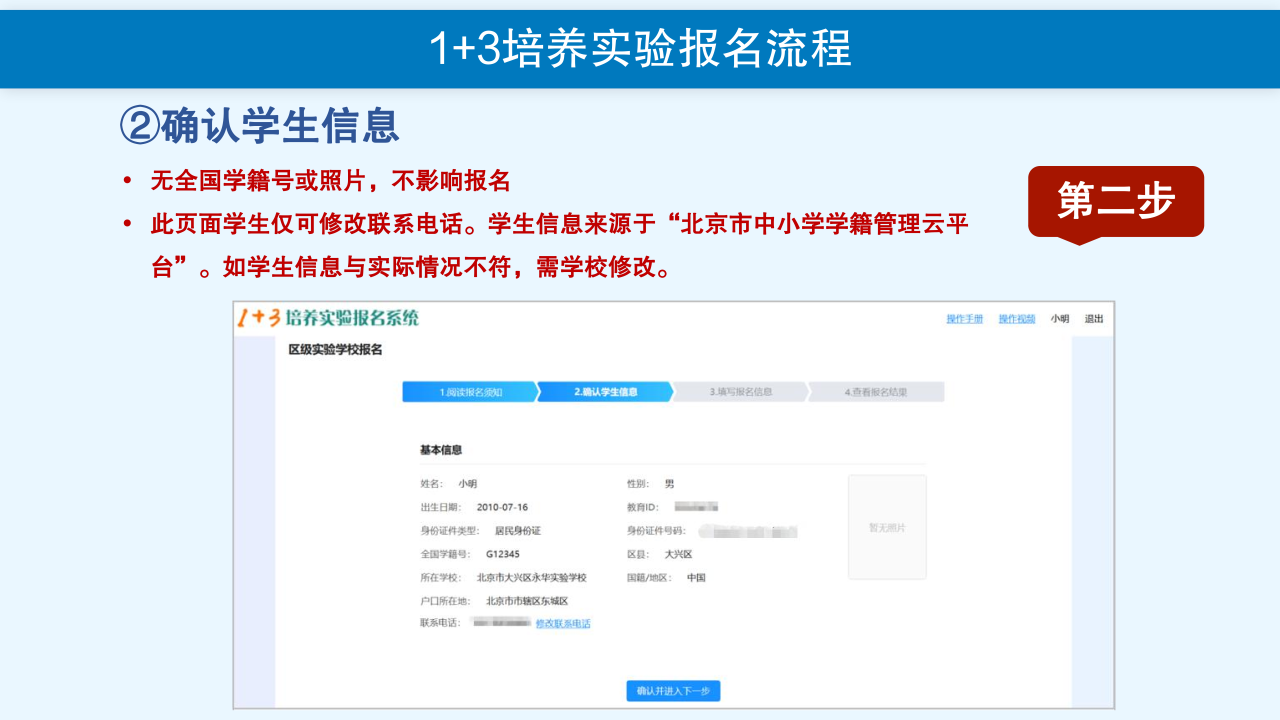
Task: Click the ID type value 居民身份证
Action: 518,531
